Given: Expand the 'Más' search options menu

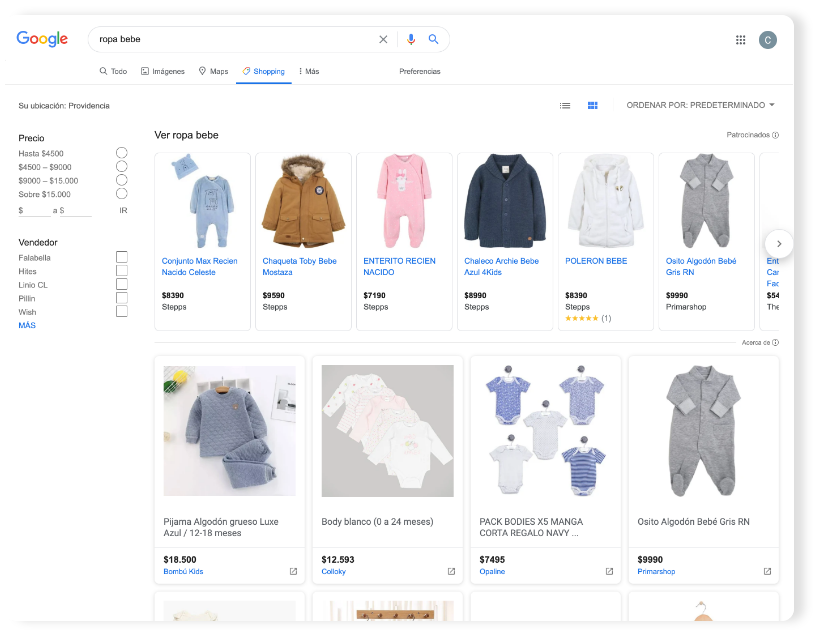Looking at the screenshot, I should click(x=308, y=72).
